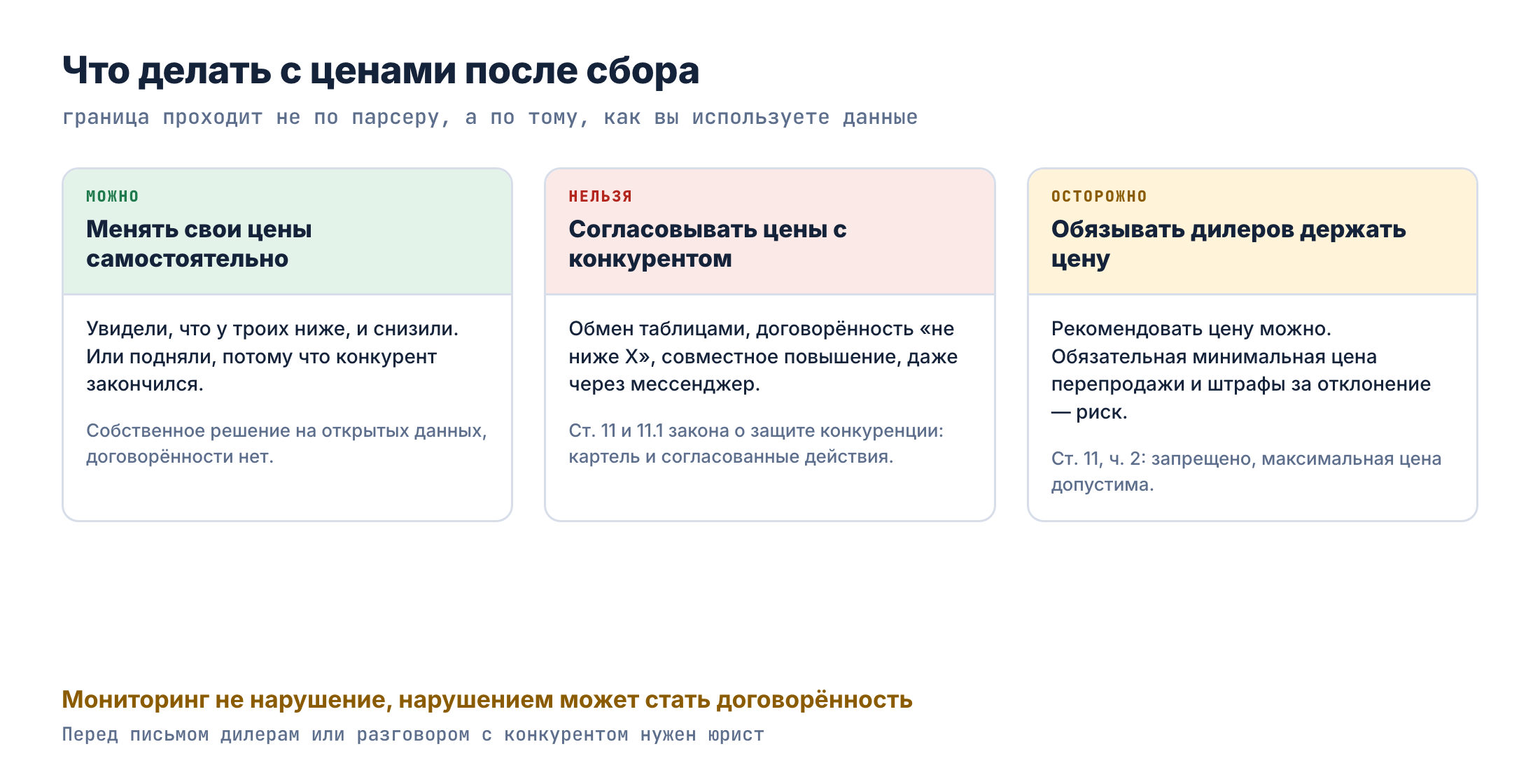
Task: Click the paragraph starting «Рекомендовать цену можно»
Action: pyautogui.click(x=1241, y=370)
